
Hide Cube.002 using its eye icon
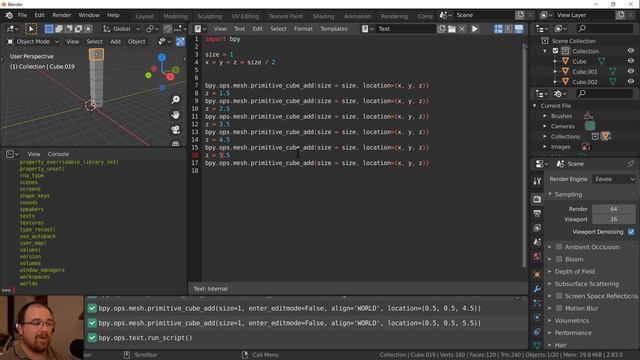(631, 82)
